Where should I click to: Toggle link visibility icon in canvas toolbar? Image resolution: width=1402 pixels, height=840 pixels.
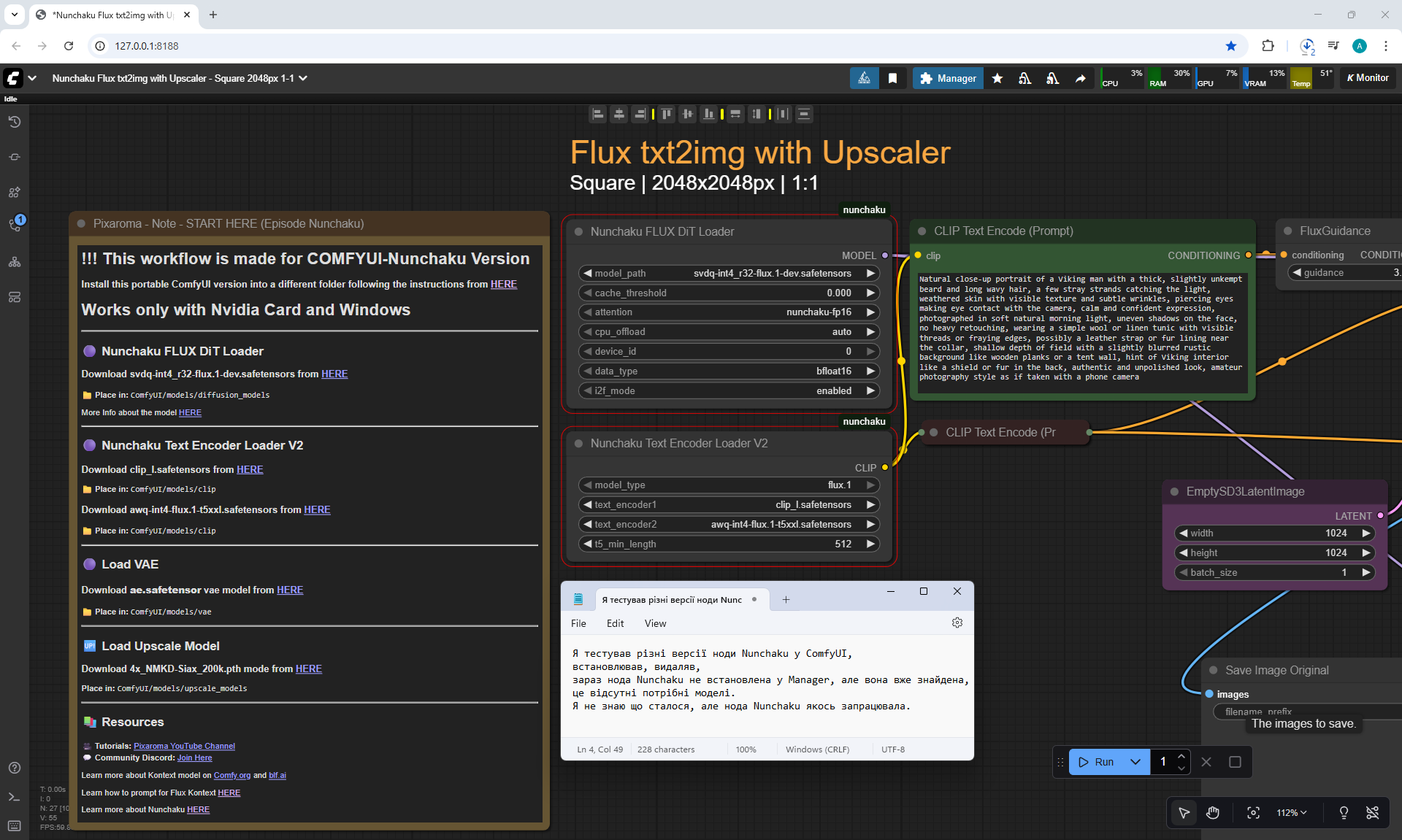pyautogui.click(x=1372, y=812)
